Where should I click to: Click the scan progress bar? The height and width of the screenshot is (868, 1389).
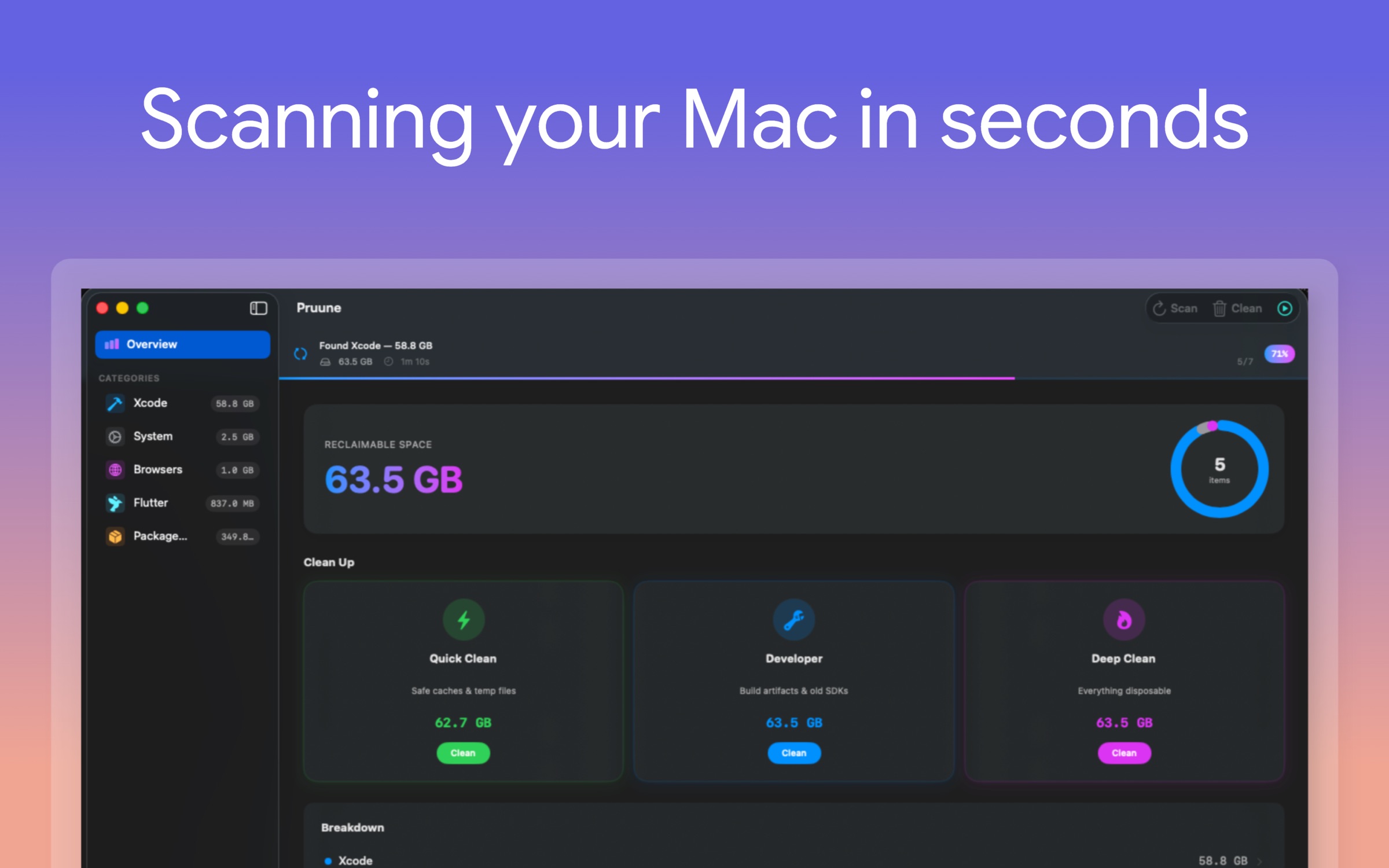point(793,378)
